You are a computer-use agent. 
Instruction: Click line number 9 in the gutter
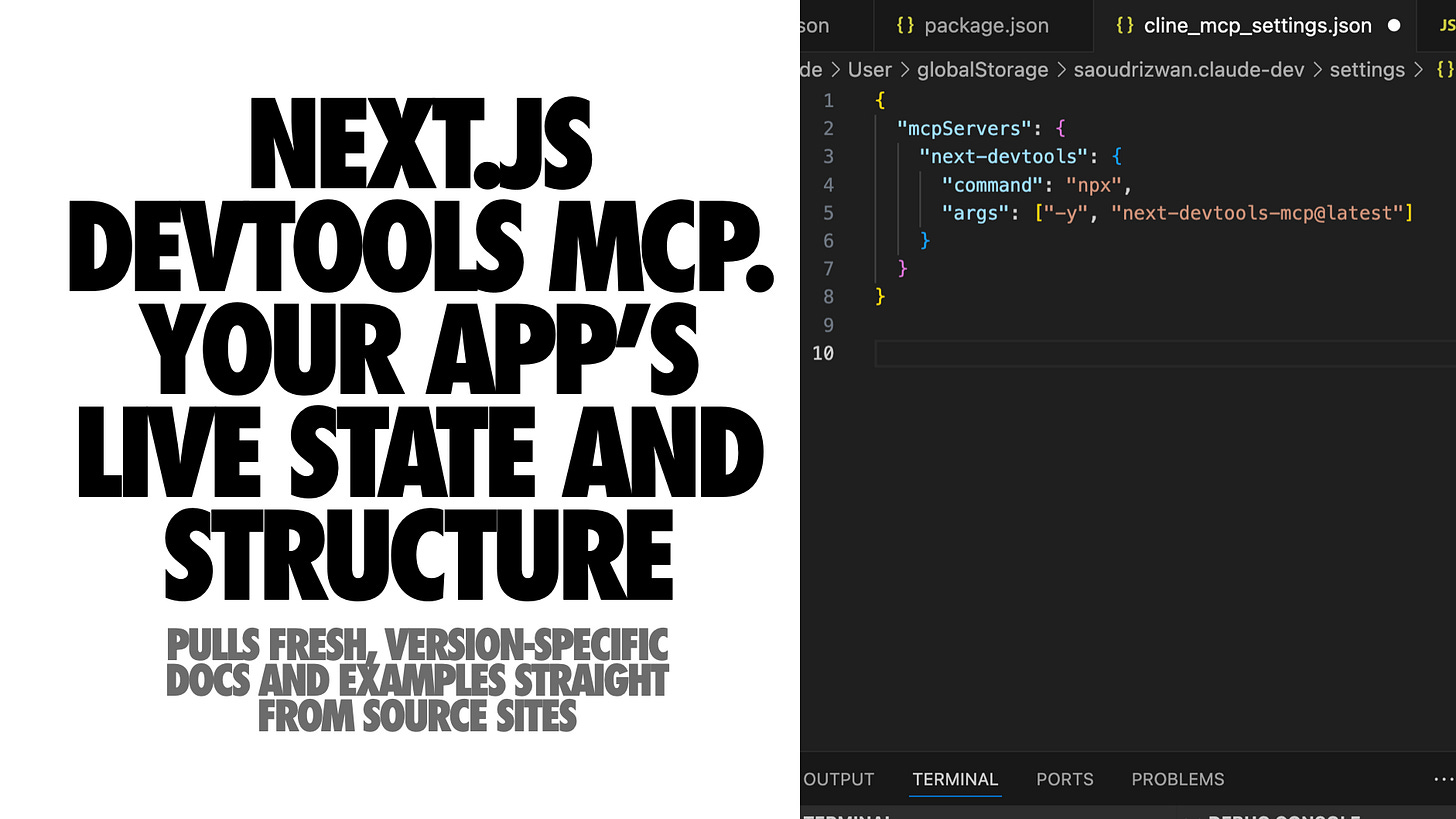click(827, 324)
